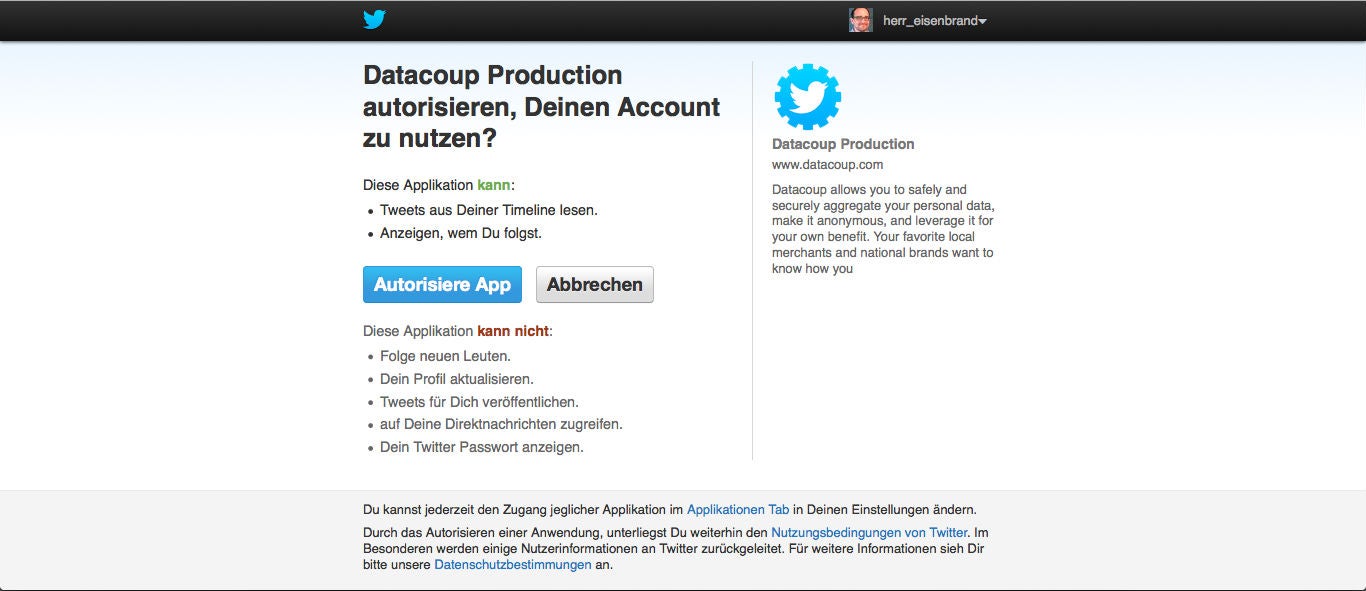Click the Twitter bird logo in header
Screen dimensions: 1366x591
pyautogui.click(x=374, y=20)
